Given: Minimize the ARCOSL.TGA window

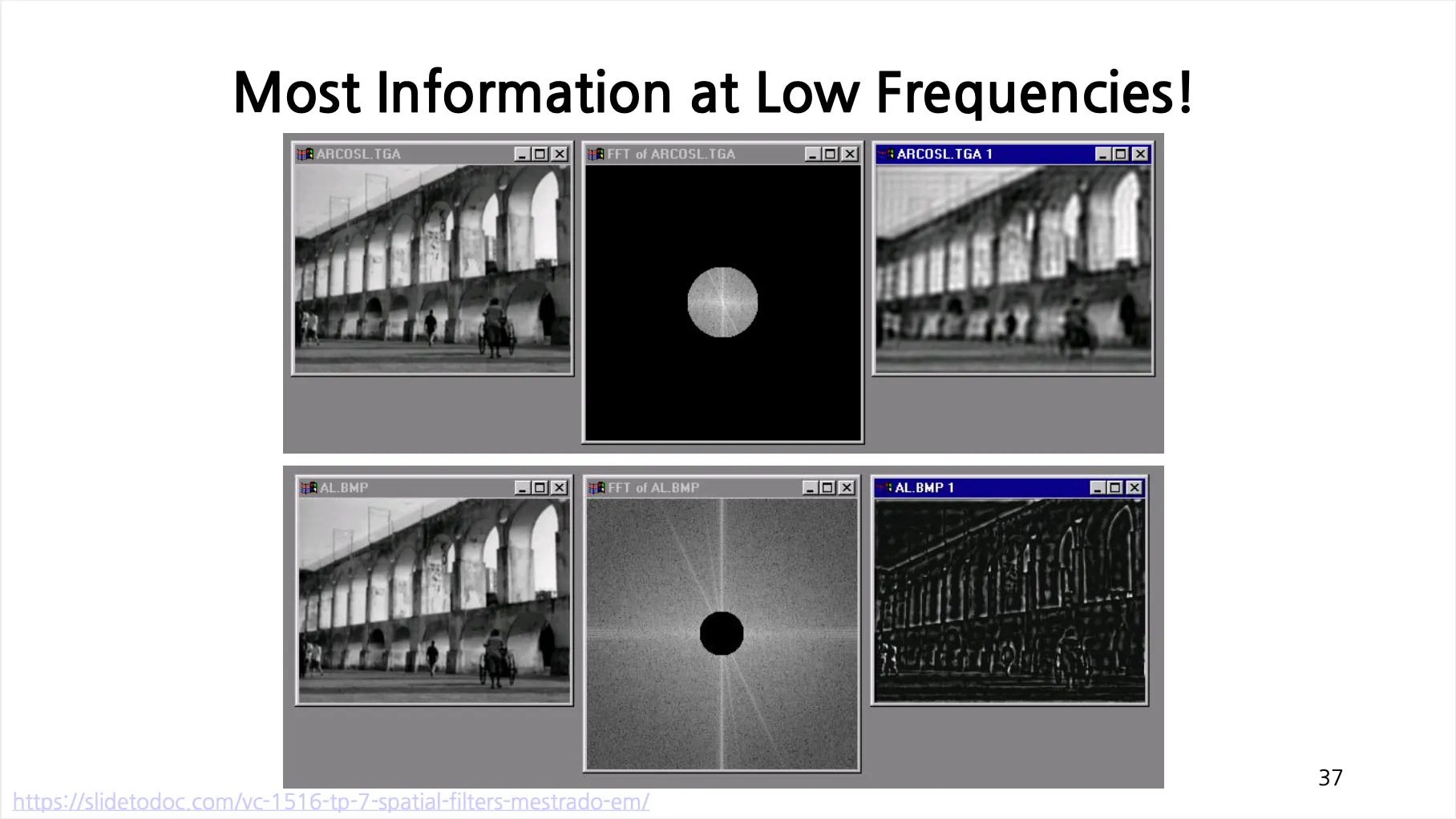Looking at the screenshot, I should 523,154.
